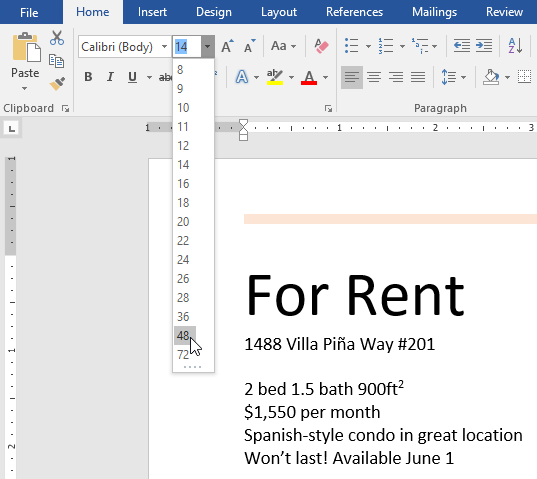This screenshot has height=479, width=537.
Task: Switch to the Layout tab
Action: (x=279, y=12)
